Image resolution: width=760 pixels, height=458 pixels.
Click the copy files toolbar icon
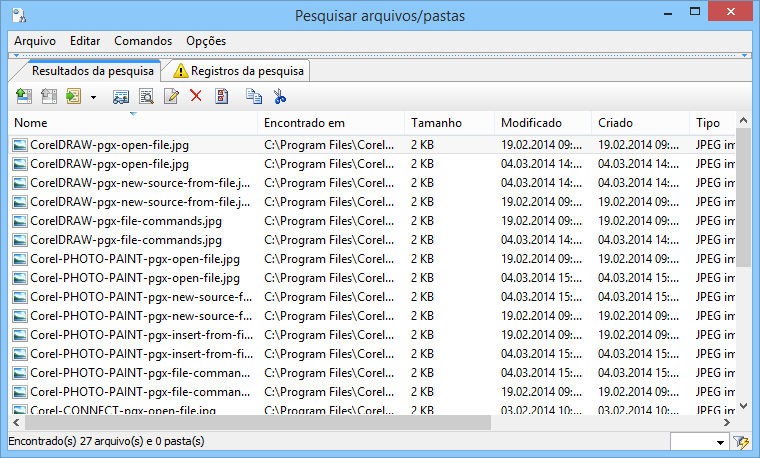pos(253,96)
